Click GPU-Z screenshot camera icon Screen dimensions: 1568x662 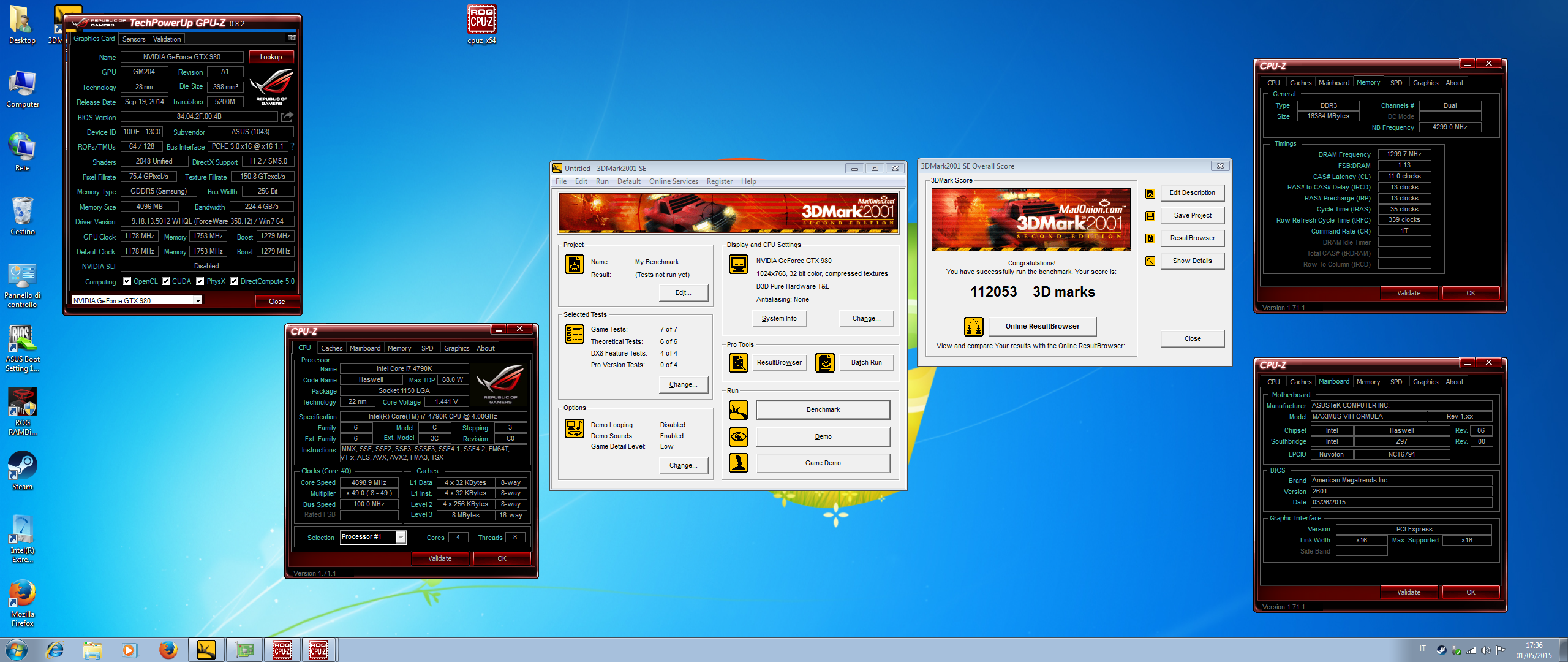292,38
